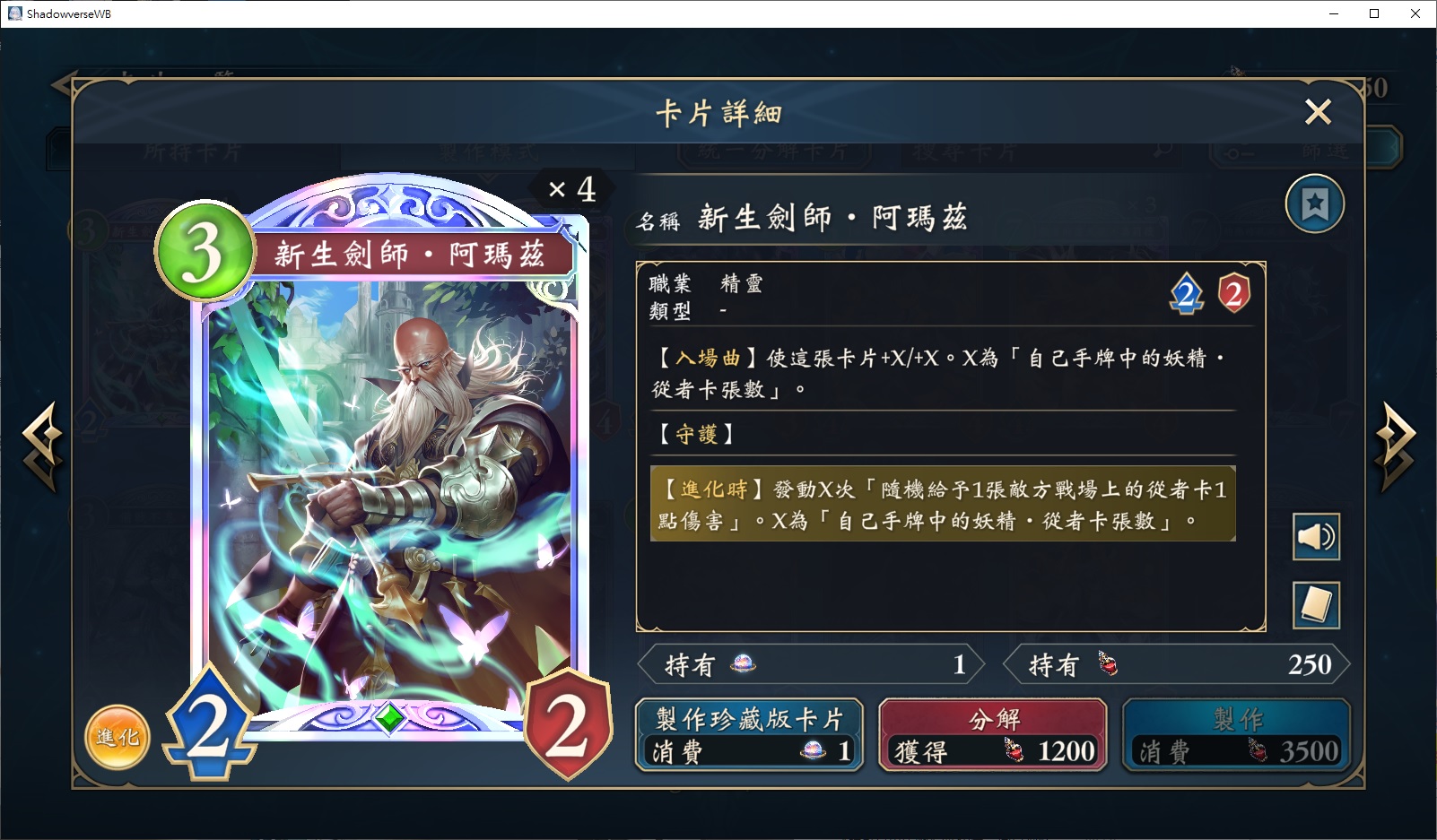The image size is (1437, 840).
Task: Click the blue attack 2 icon on card
Action: tap(209, 723)
